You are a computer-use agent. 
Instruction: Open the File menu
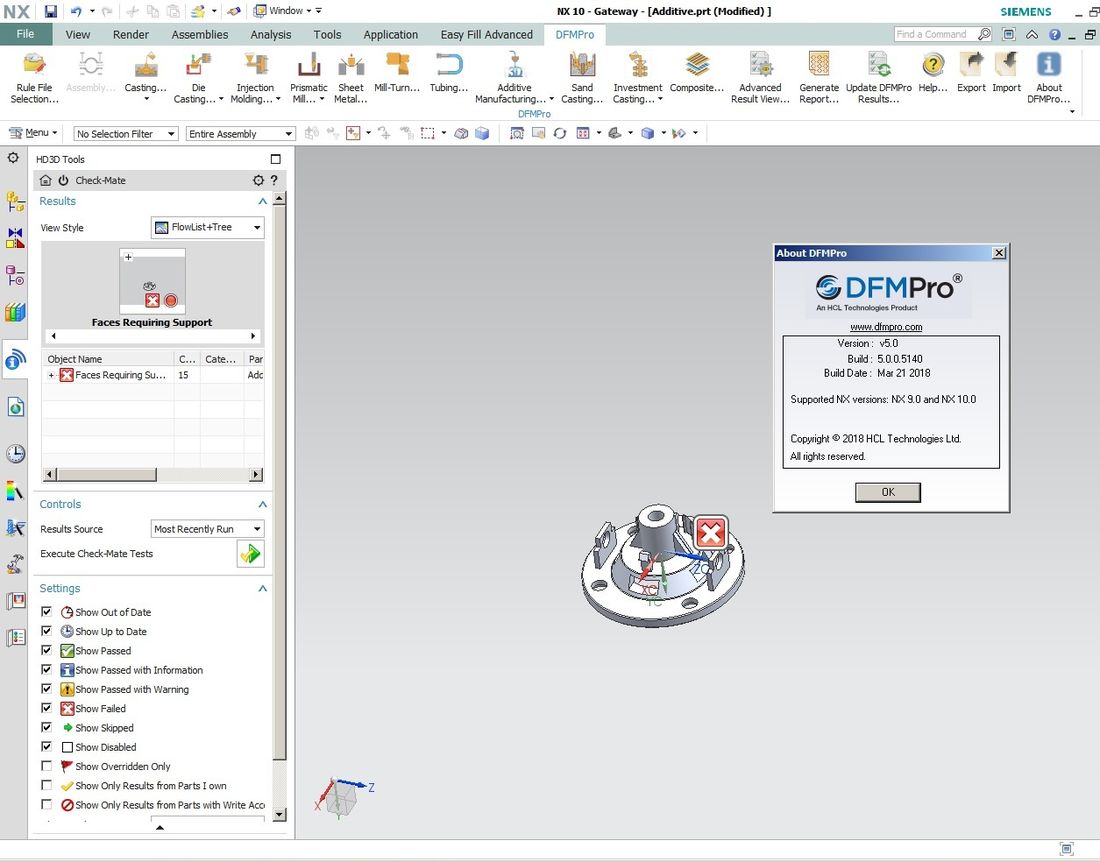[x=26, y=34]
